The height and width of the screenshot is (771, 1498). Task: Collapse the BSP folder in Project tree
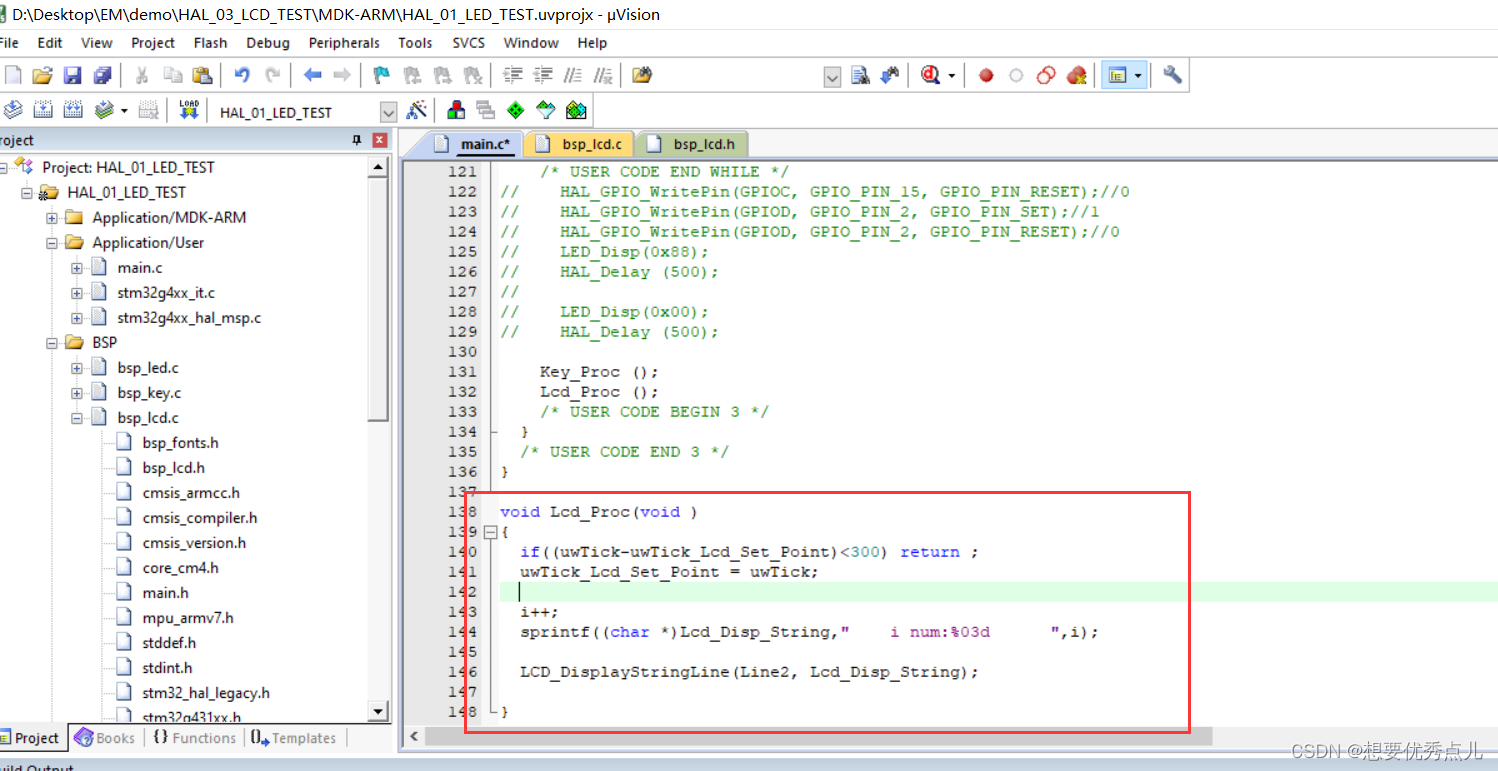53,342
